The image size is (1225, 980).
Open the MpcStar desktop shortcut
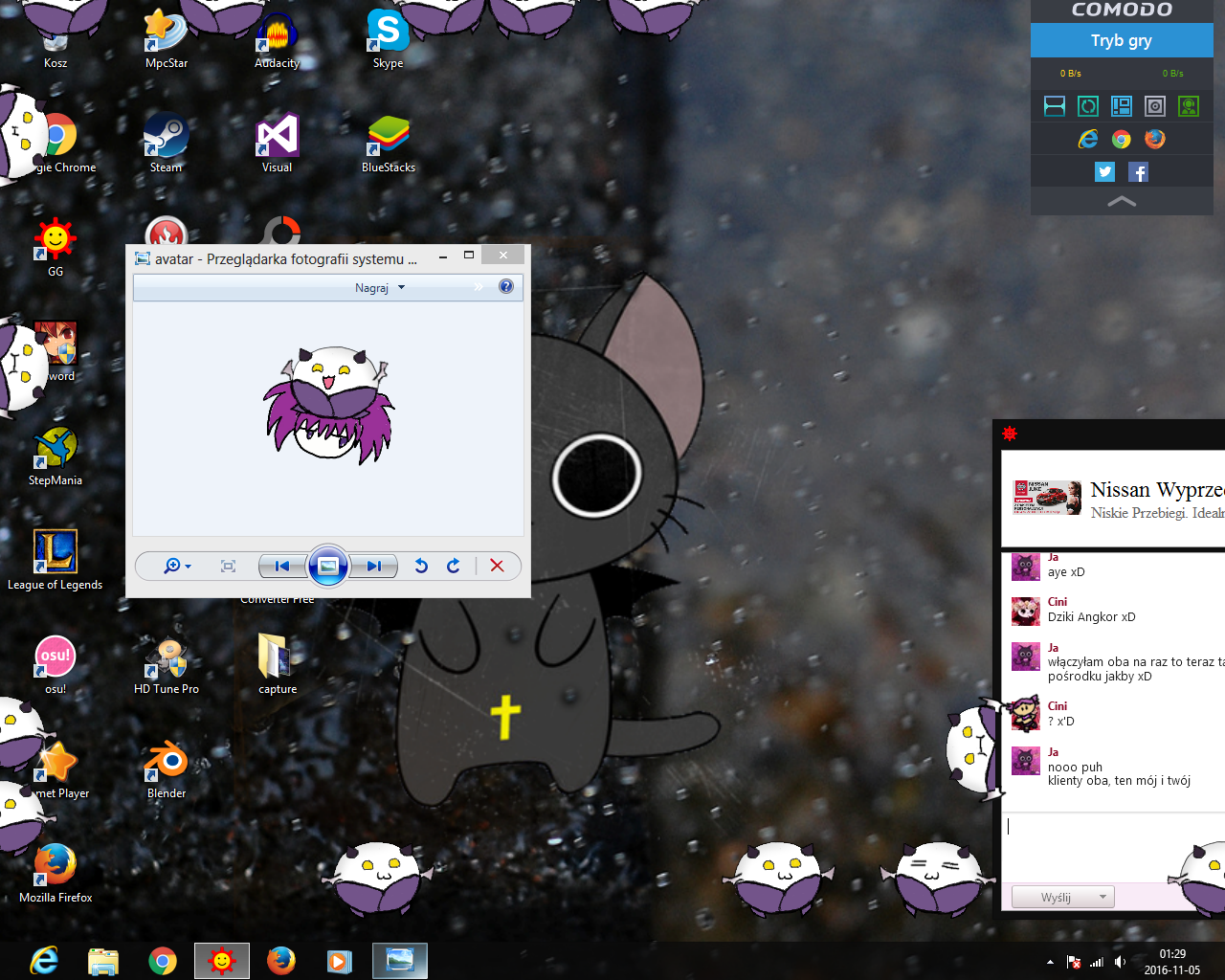pyautogui.click(x=167, y=36)
